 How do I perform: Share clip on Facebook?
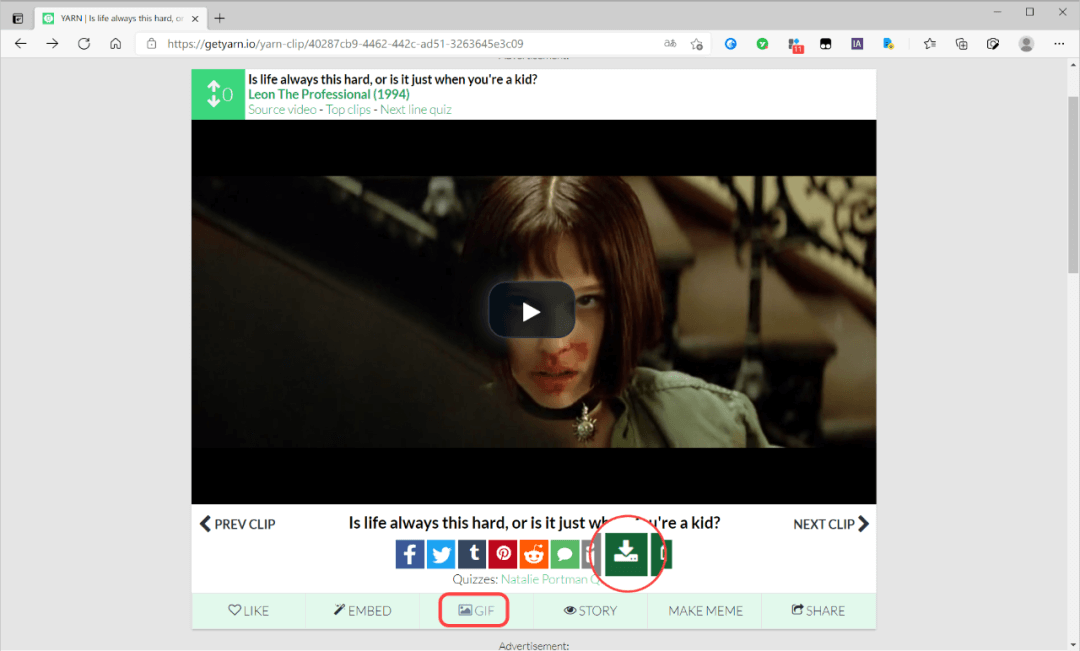click(x=409, y=554)
